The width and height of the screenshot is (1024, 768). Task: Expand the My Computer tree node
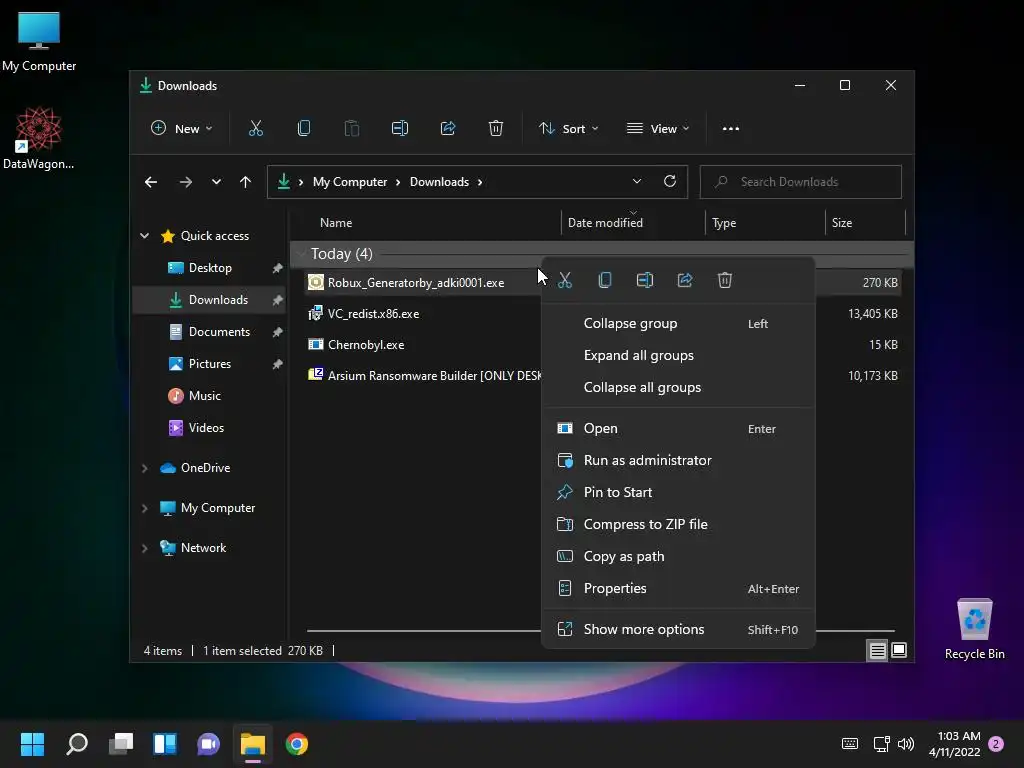point(144,508)
